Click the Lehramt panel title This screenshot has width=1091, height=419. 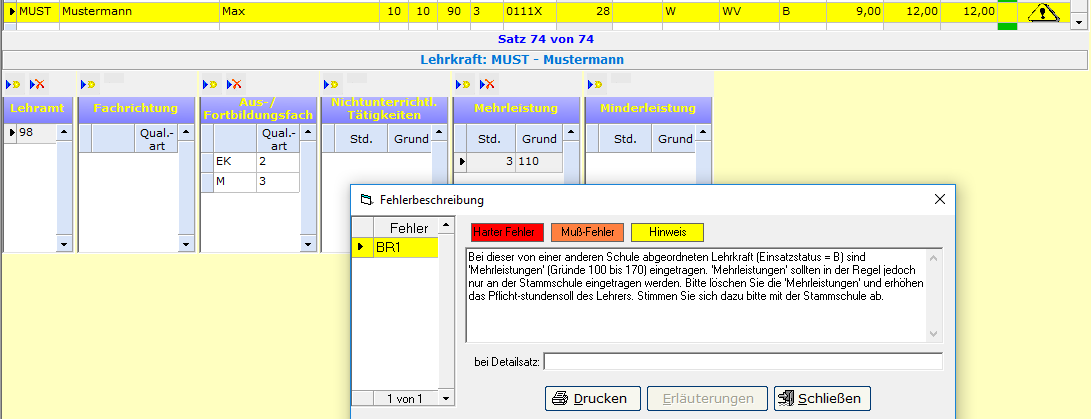[x=38, y=109]
